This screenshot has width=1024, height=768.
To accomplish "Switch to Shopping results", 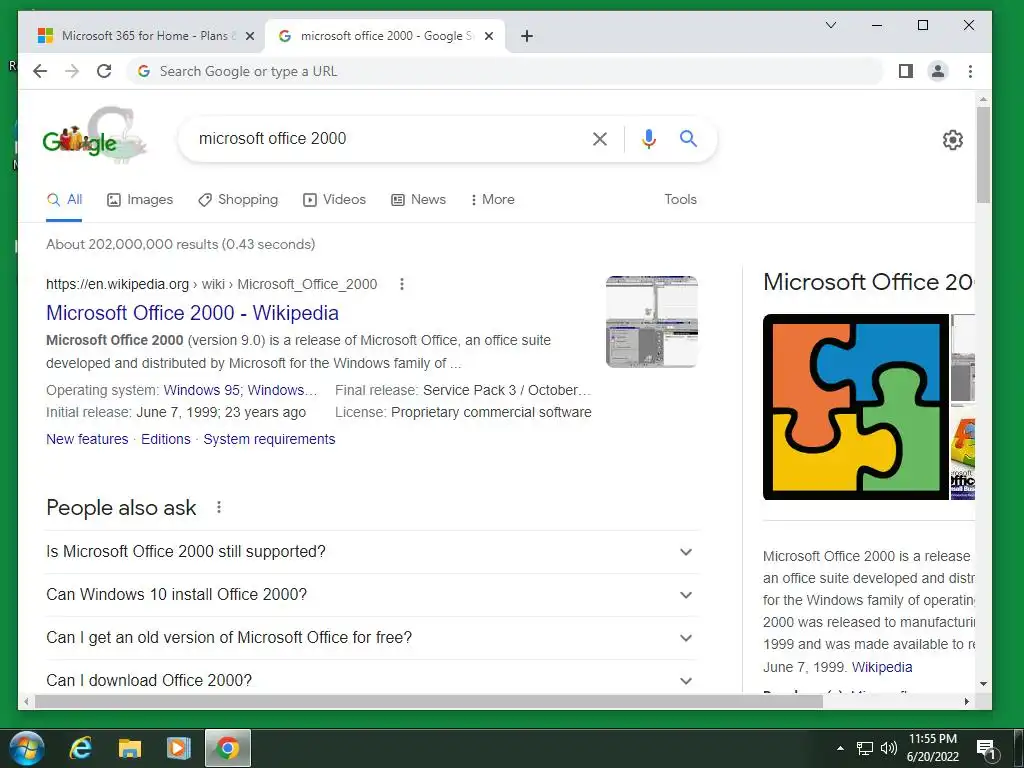I will click(x=238, y=200).
